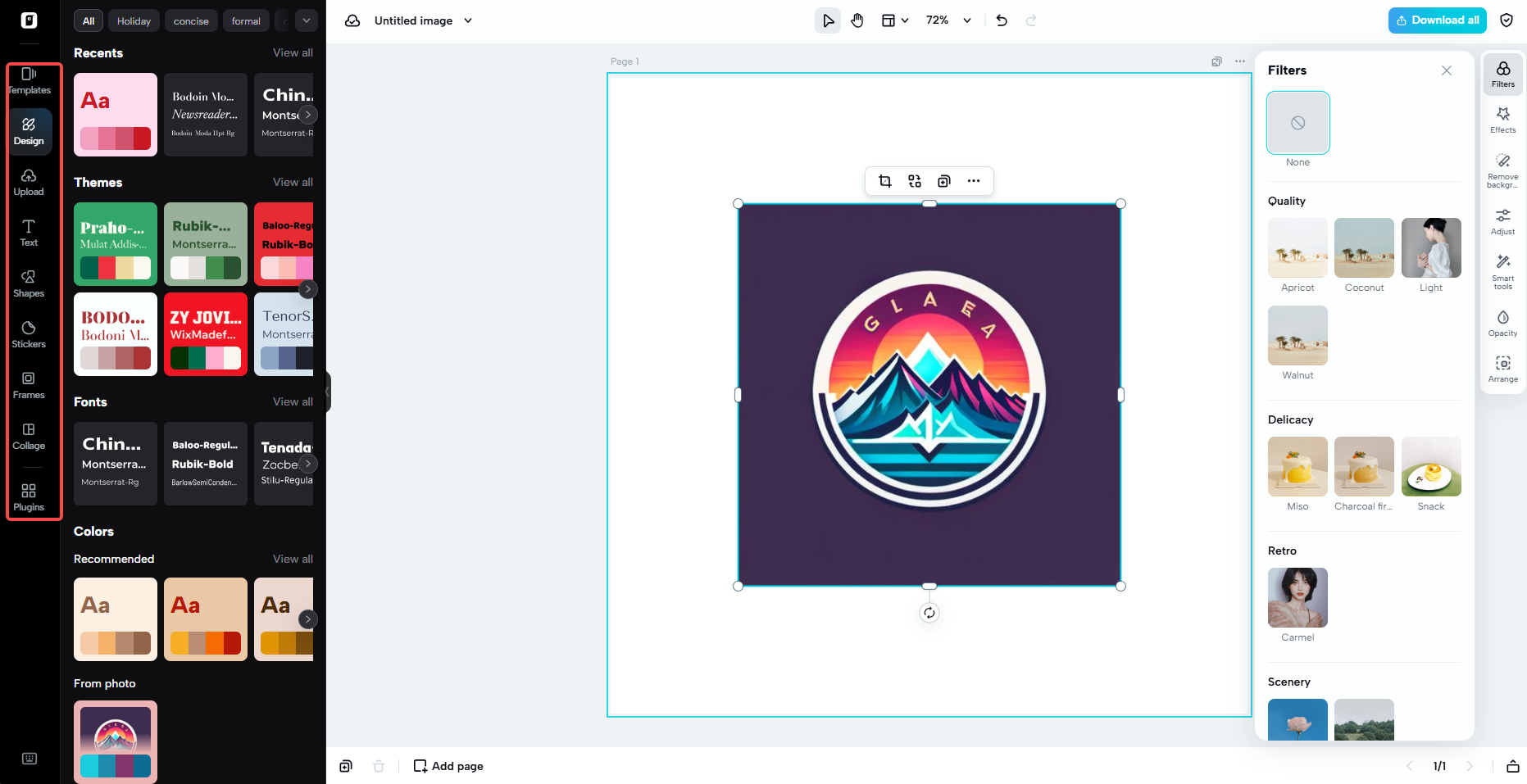The width and height of the screenshot is (1527, 784).
Task: Open the Opacity control
Action: pyautogui.click(x=1503, y=323)
